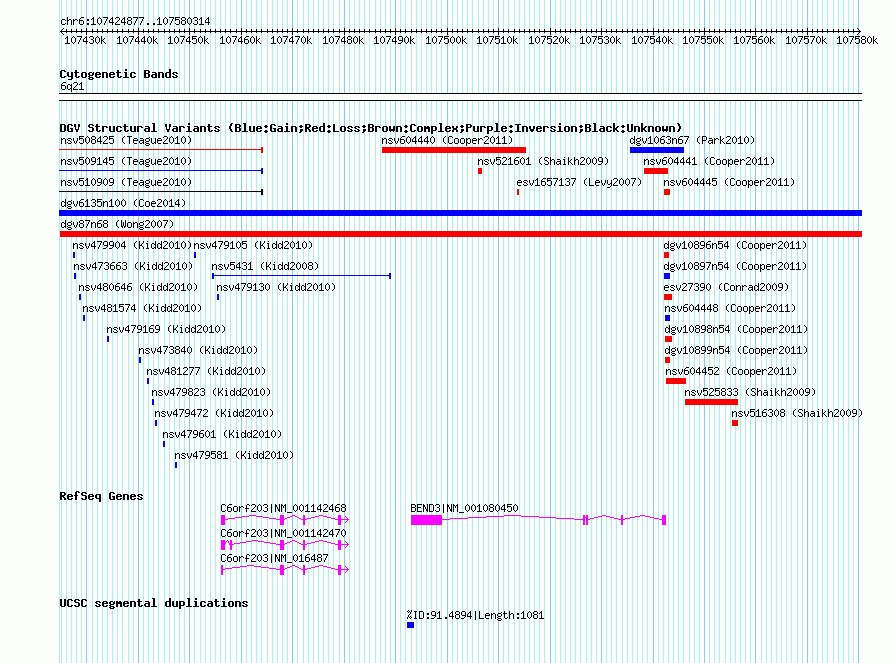Click the nsv604440 (Cooper2011) variant label

pyautogui.click(x=447, y=140)
